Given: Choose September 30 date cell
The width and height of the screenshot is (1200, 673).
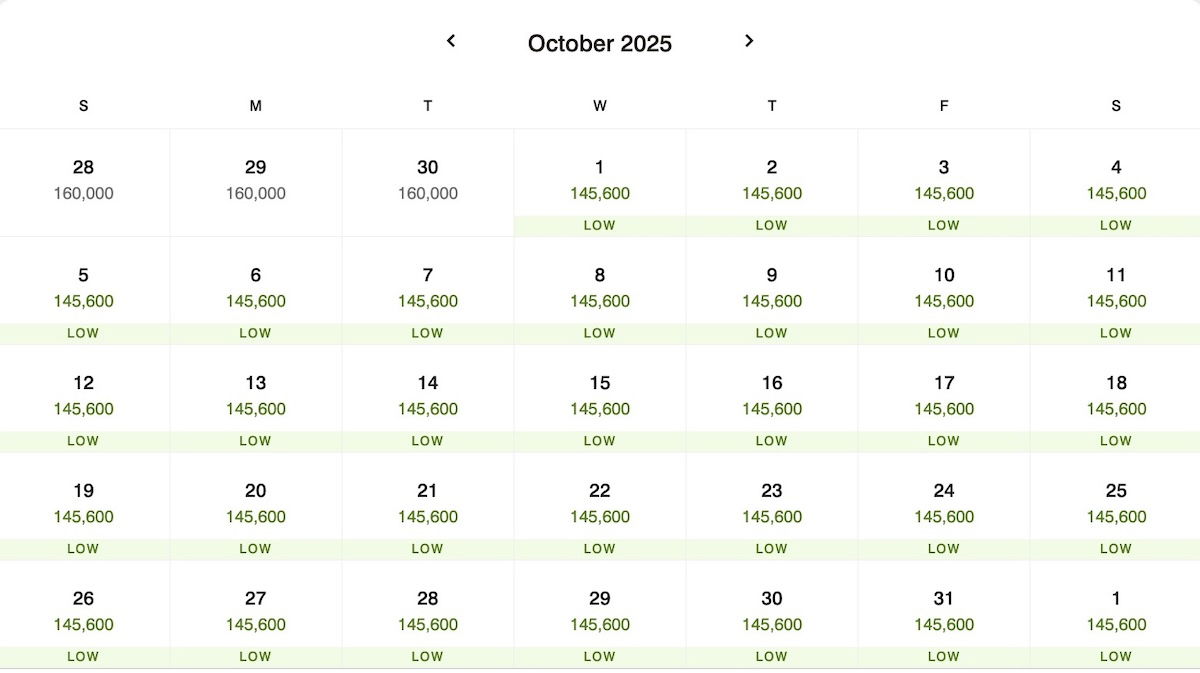Looking at the screenshot, I should point(428,183).
